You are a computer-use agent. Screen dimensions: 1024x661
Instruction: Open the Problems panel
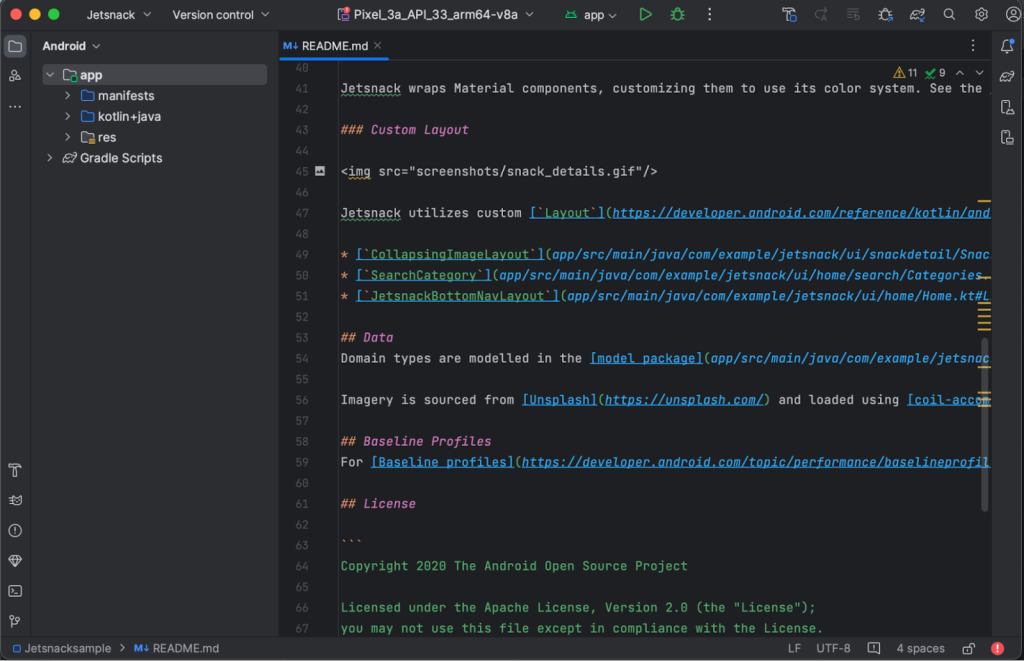point(14,530)
